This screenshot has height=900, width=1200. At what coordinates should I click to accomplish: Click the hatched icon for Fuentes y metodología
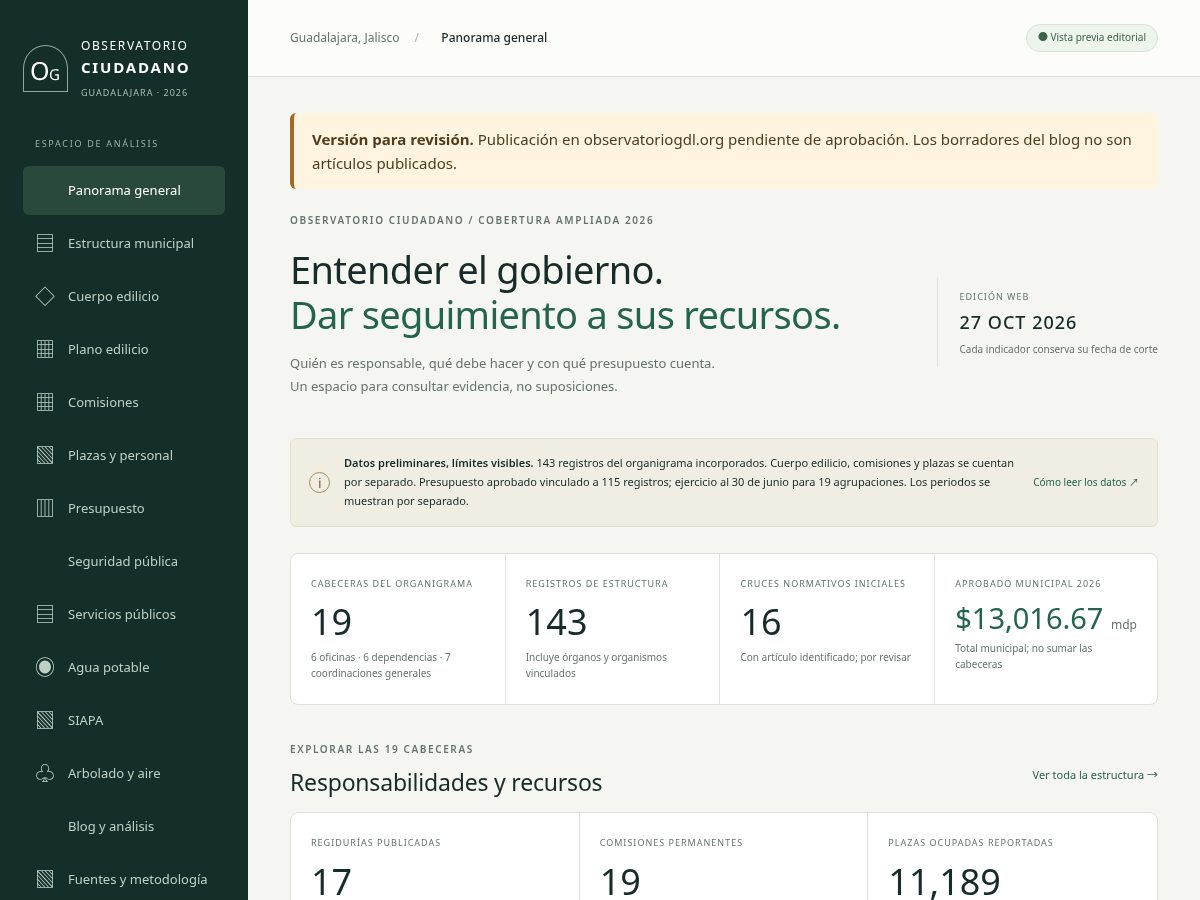(x=45, y=879)
